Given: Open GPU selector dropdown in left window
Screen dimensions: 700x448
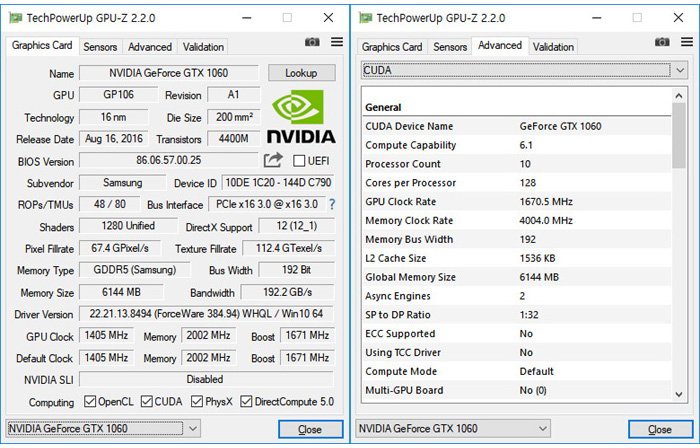Looking at the screenshot, I should (103, 428).
